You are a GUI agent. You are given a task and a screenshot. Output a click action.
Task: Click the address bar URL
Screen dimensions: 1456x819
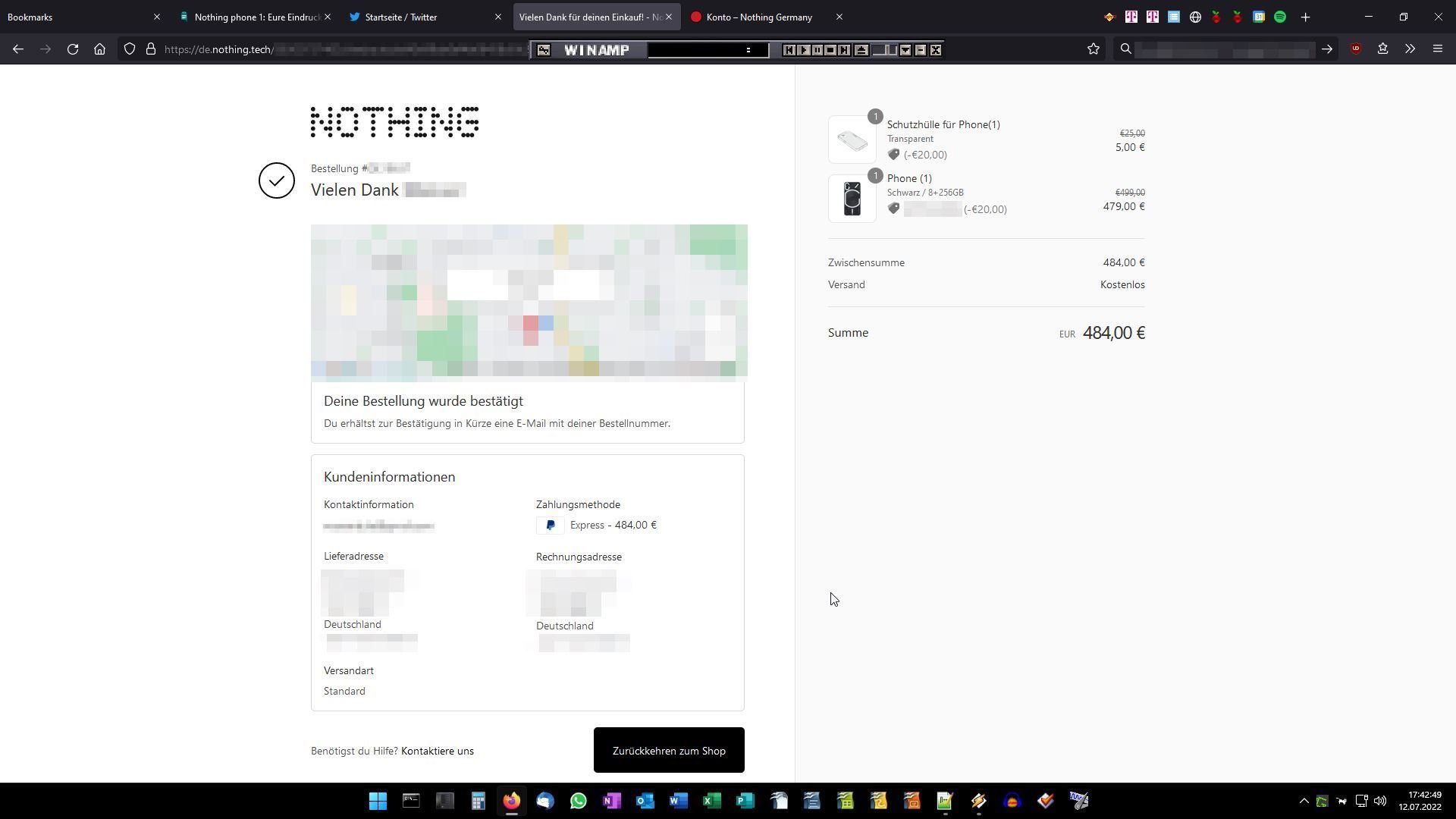coord(345,49)
